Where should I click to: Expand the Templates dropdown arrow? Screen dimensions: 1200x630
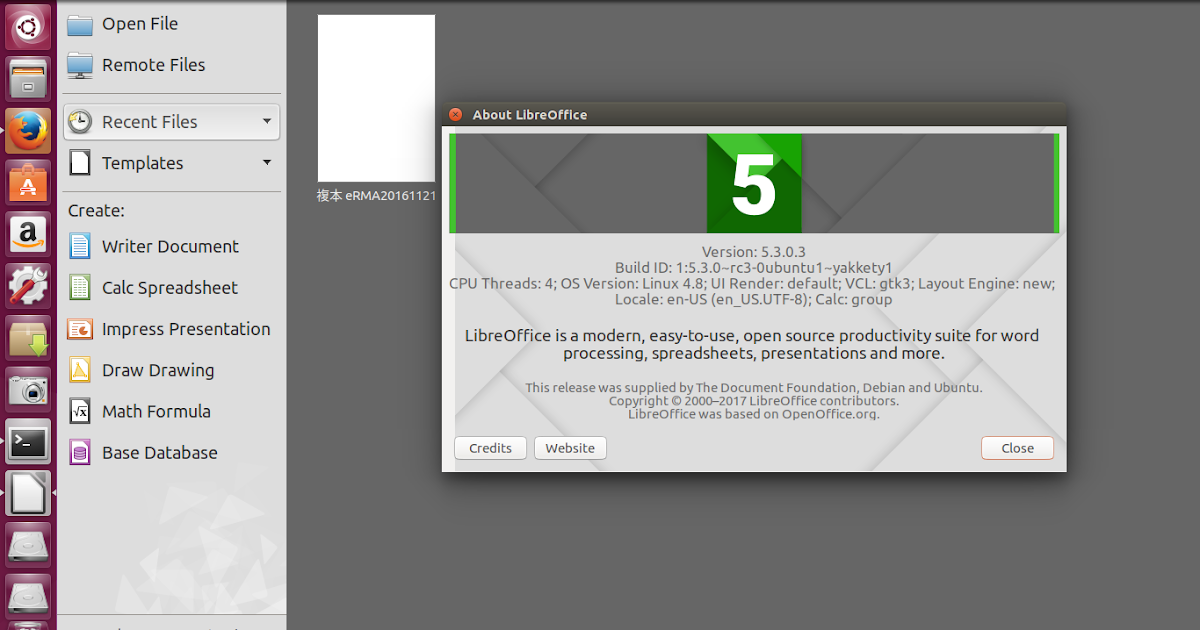tap(266, 162)
